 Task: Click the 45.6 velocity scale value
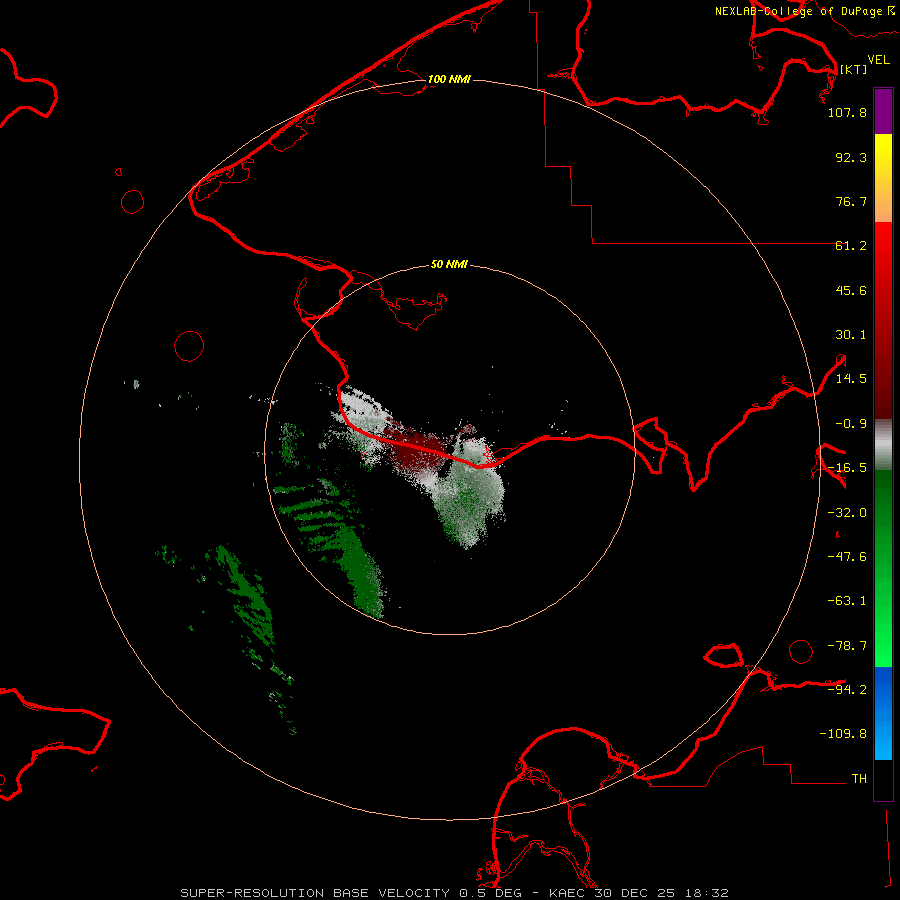tap(851, 290)
